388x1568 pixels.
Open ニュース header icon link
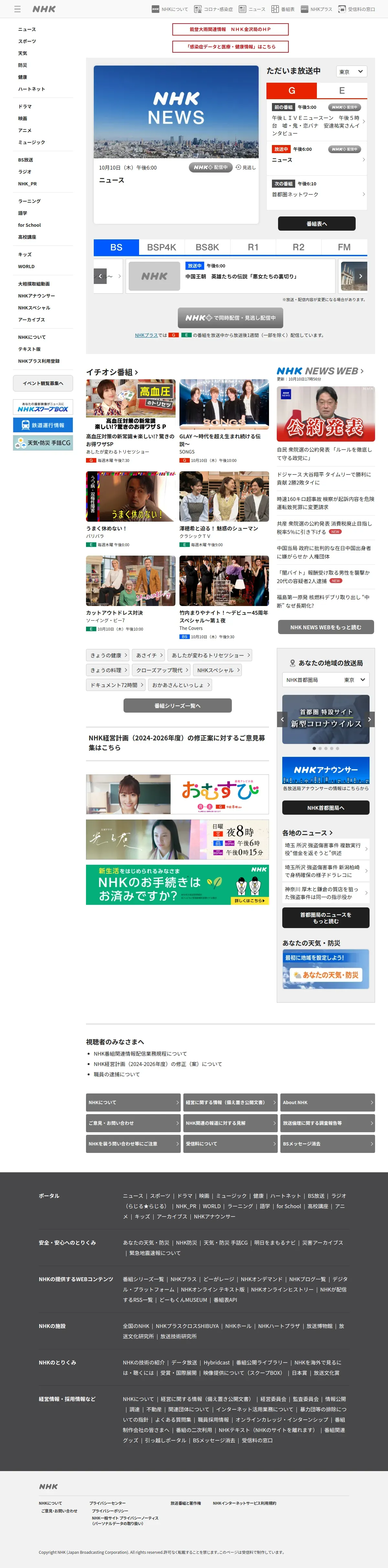252,9
